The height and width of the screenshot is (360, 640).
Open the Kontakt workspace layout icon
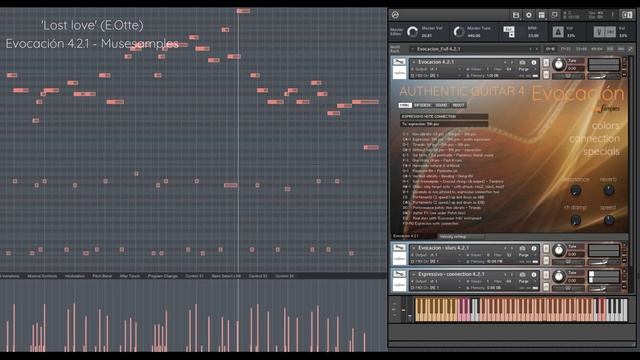point(542,15)
